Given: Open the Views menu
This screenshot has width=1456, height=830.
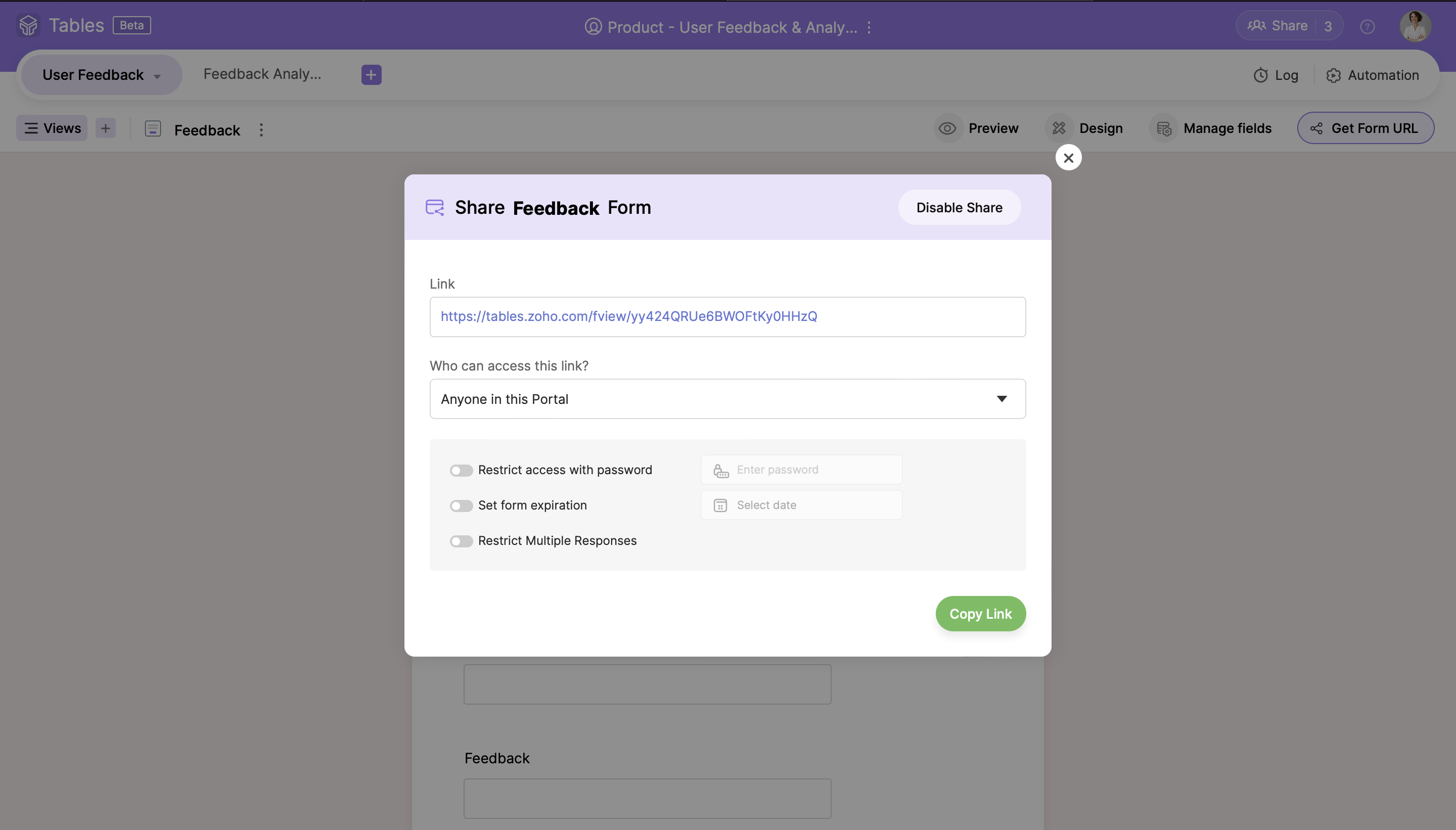Looking at the screenshot, I should coord(52,128).
